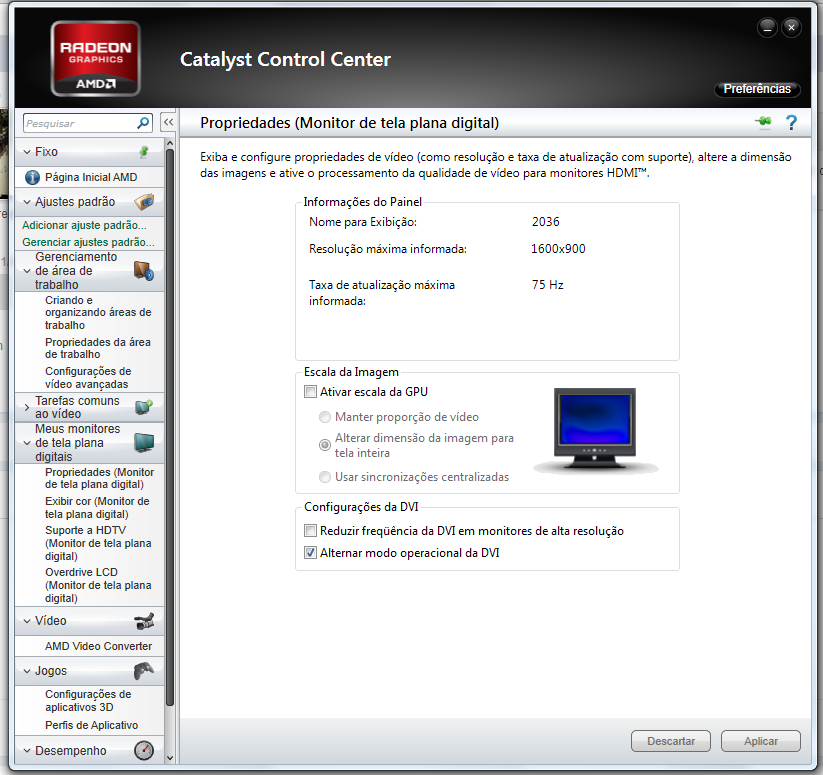Click the 75 Hz refresh rate value
The width and height of the screenshot is (823, 775).
(547, 285)
